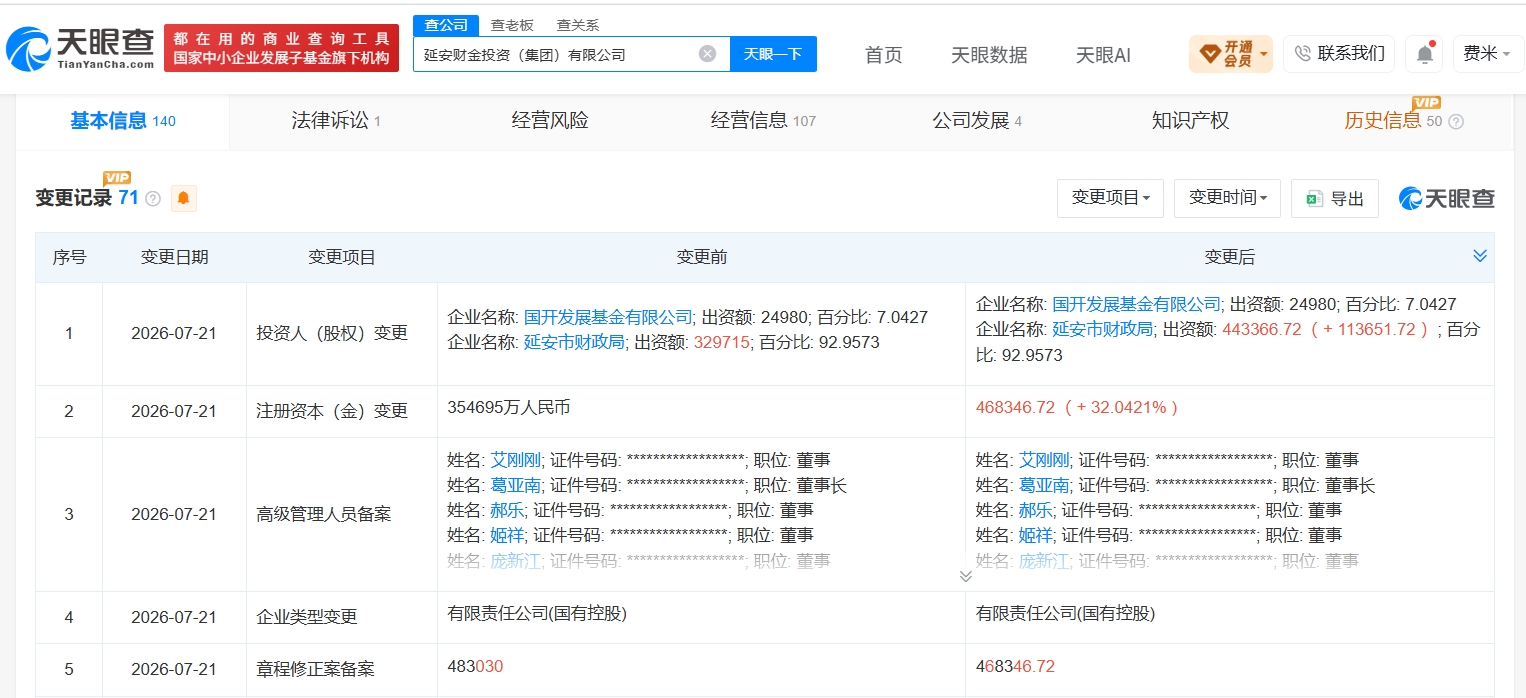Open 延安市财政局 link in 变更后 column

[x=1102, y=329]
